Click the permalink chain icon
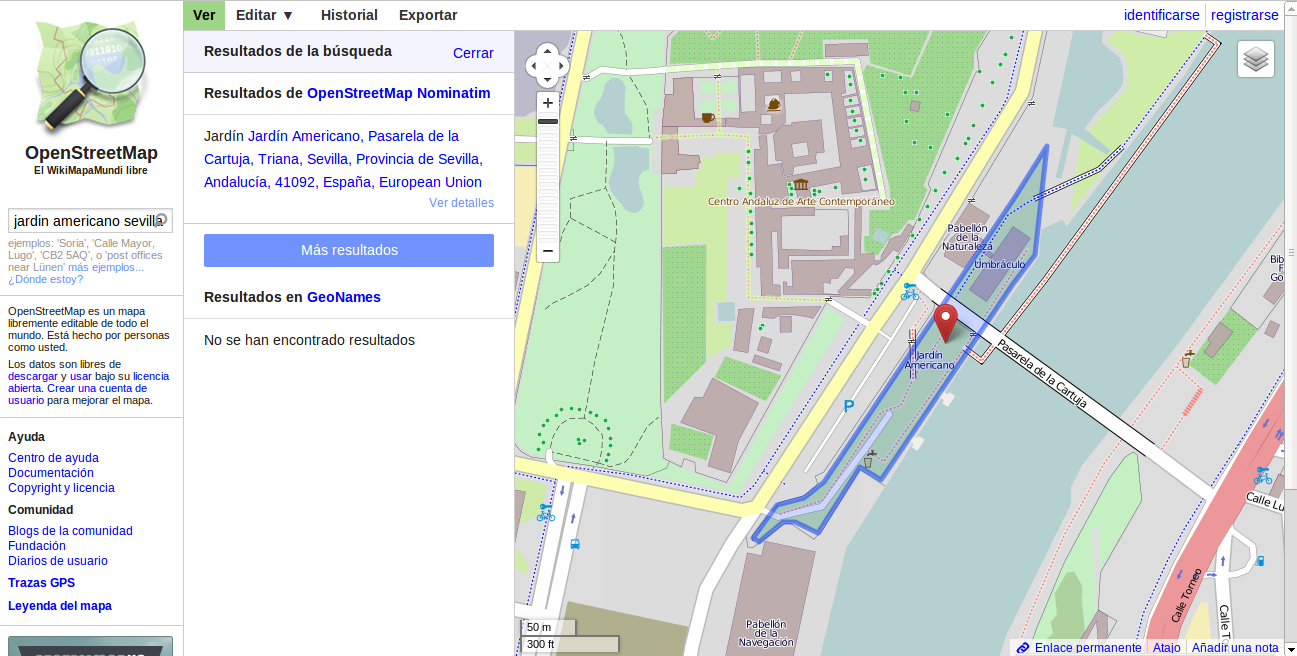This screenshot has width=1297, height=656. (1023, 648)
